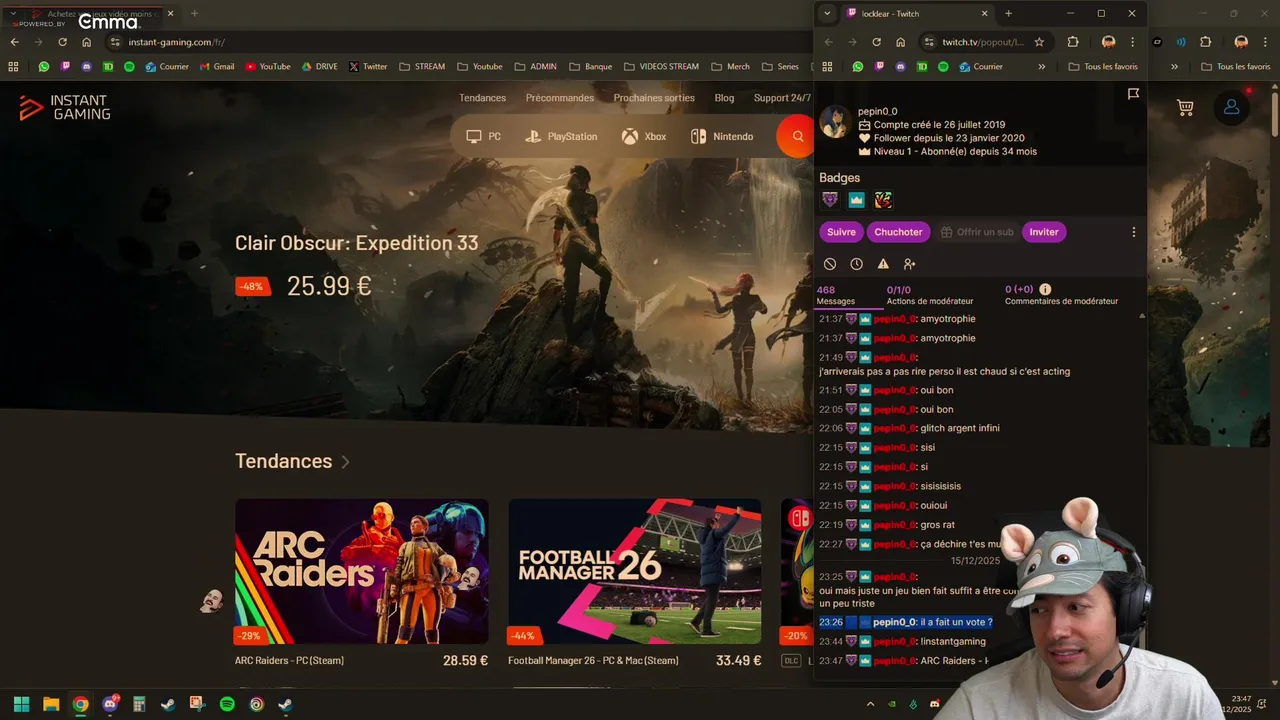Open the shopping cart on Instant Gaming

coord(1185,107)
